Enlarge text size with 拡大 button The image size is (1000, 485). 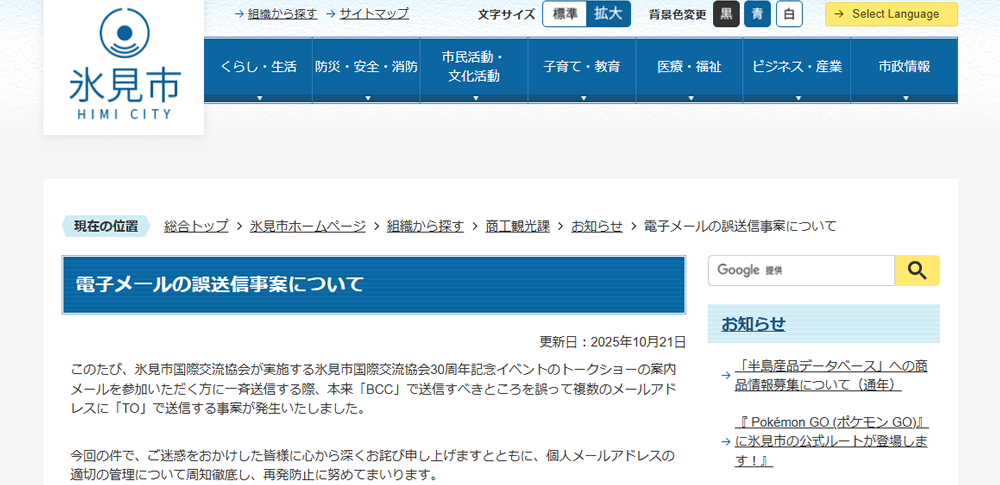click(x=609, y=14)
